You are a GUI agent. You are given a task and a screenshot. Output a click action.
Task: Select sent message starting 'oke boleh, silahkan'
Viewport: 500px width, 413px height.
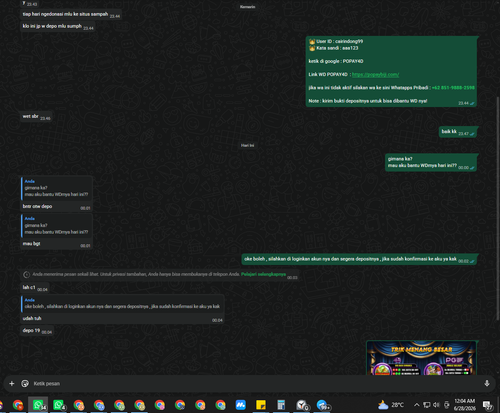tap(350, 259)
